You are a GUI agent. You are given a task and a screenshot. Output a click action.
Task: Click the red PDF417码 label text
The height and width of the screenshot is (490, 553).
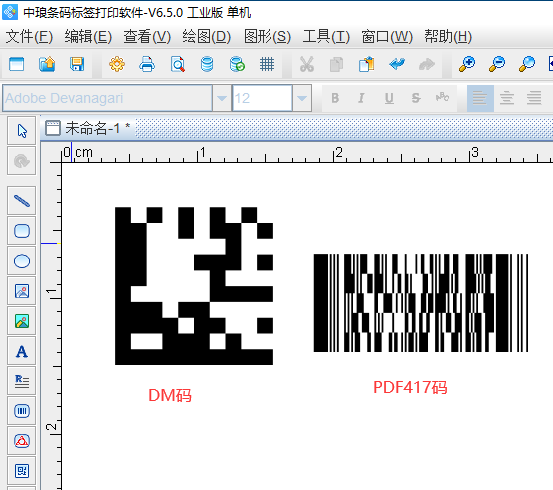410,387
